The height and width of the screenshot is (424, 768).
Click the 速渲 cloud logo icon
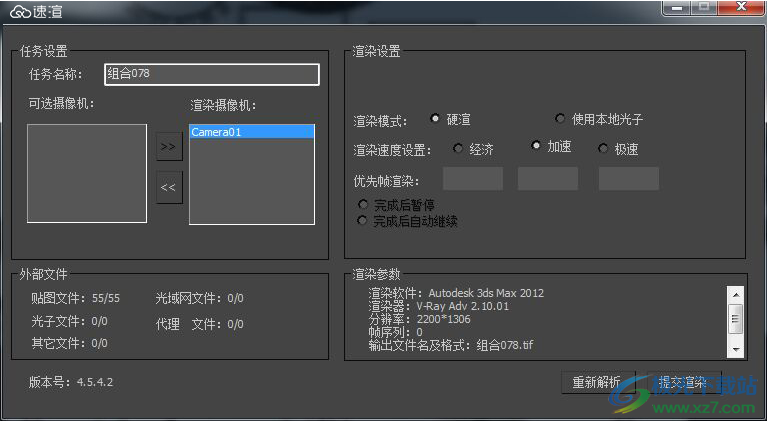click(20, 11)
